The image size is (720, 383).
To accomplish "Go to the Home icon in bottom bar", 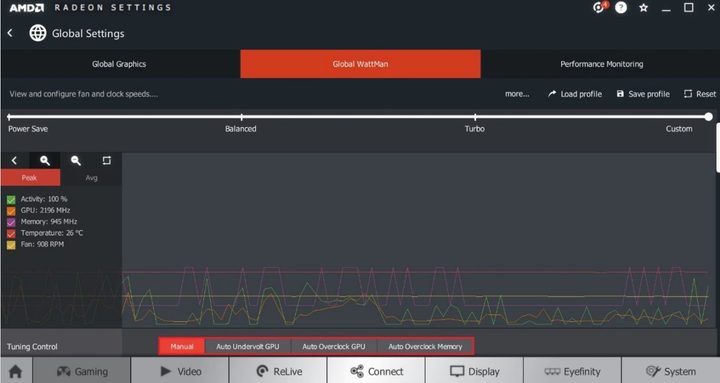I will (16, 371).
